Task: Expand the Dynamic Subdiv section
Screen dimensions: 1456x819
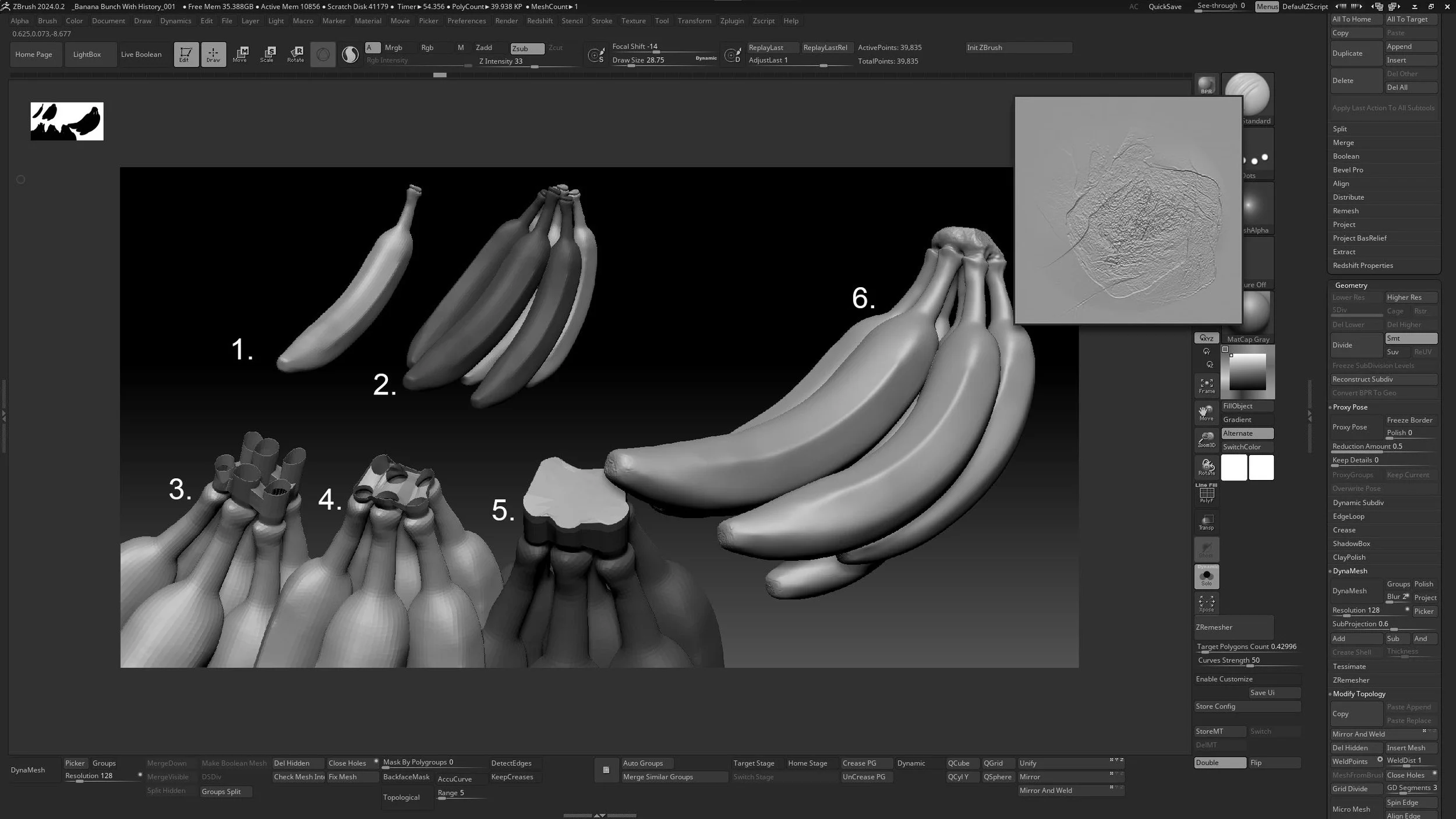Action: point(1358,503)
